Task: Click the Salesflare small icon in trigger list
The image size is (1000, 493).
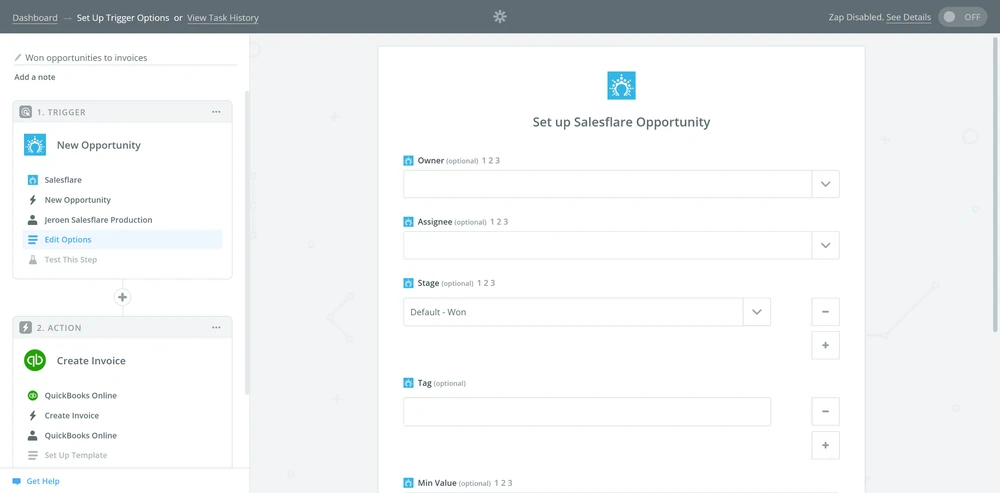Action: tap(33, 180)
